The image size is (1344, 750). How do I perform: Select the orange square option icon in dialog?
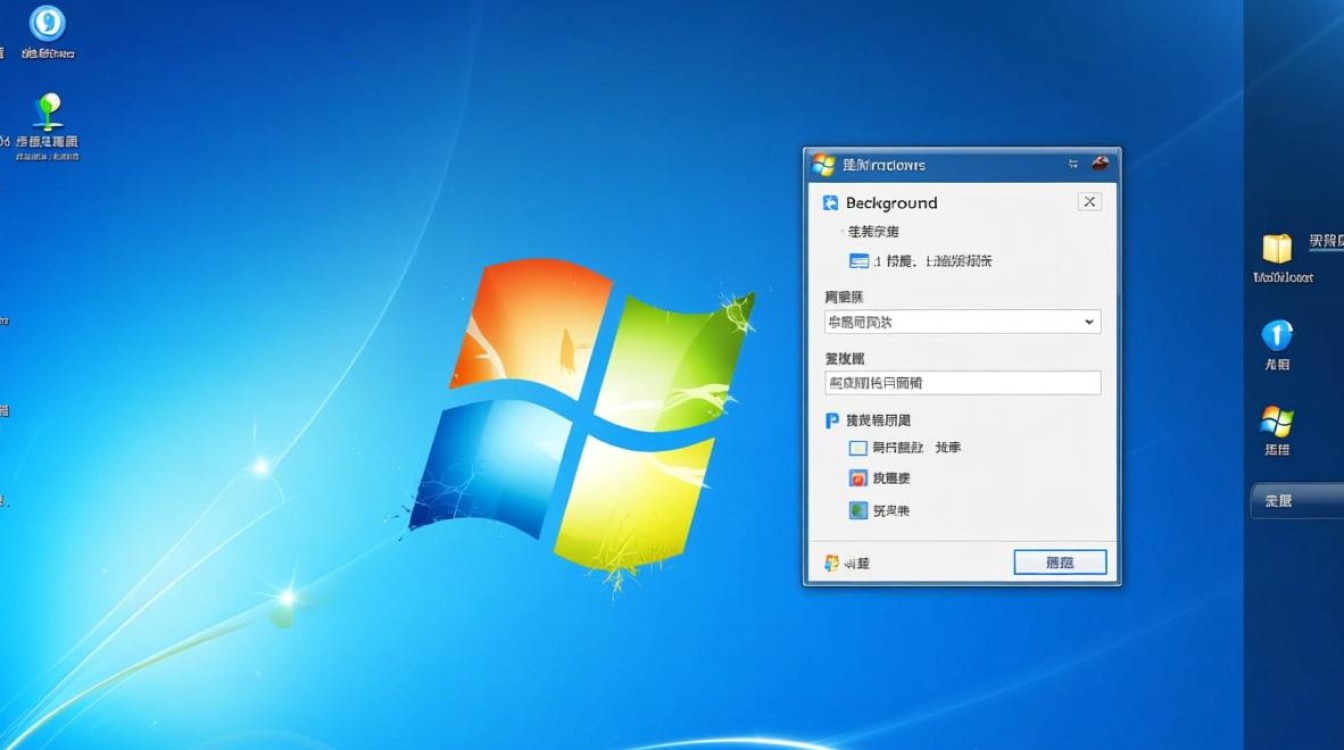[x=858, y=478]
